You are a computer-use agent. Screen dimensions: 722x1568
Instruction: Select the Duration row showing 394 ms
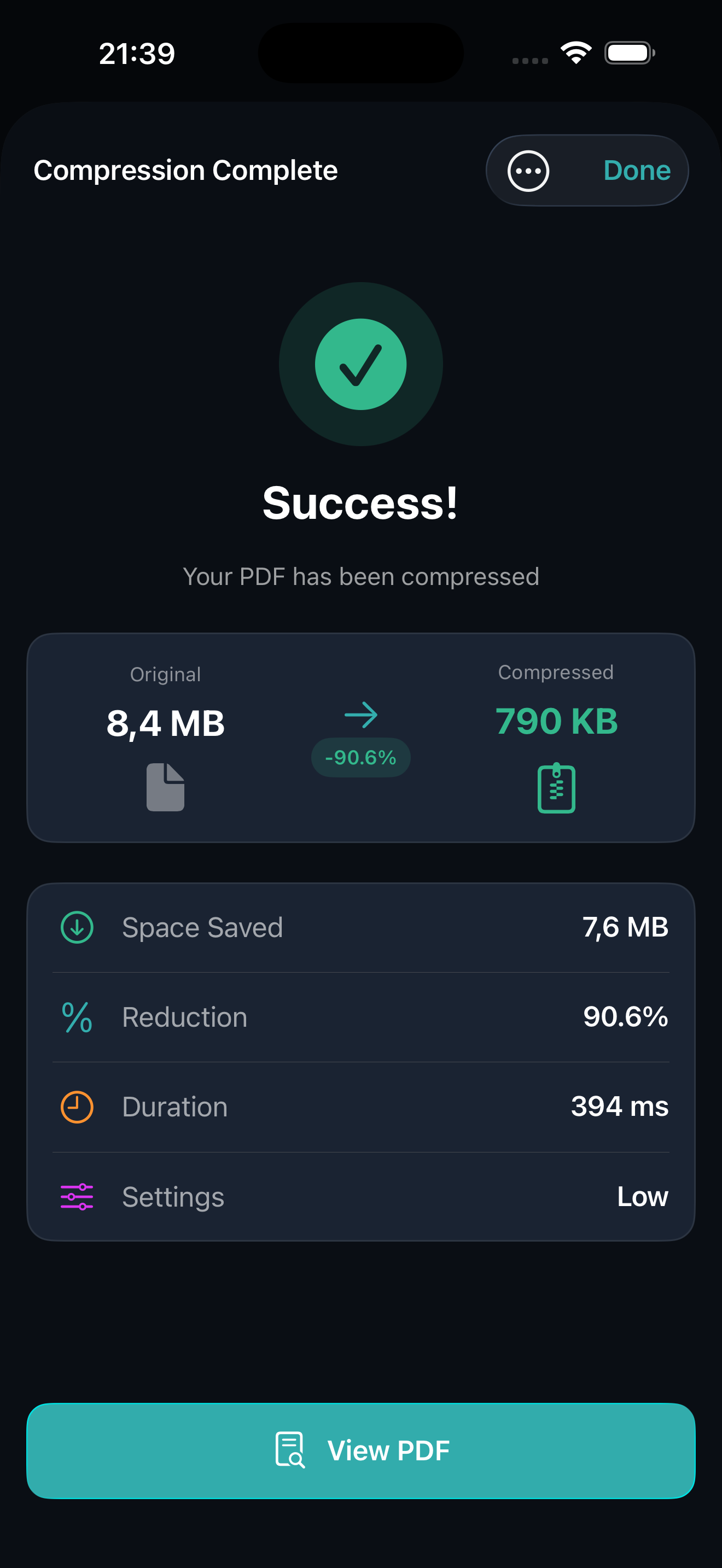[360, 1107]
